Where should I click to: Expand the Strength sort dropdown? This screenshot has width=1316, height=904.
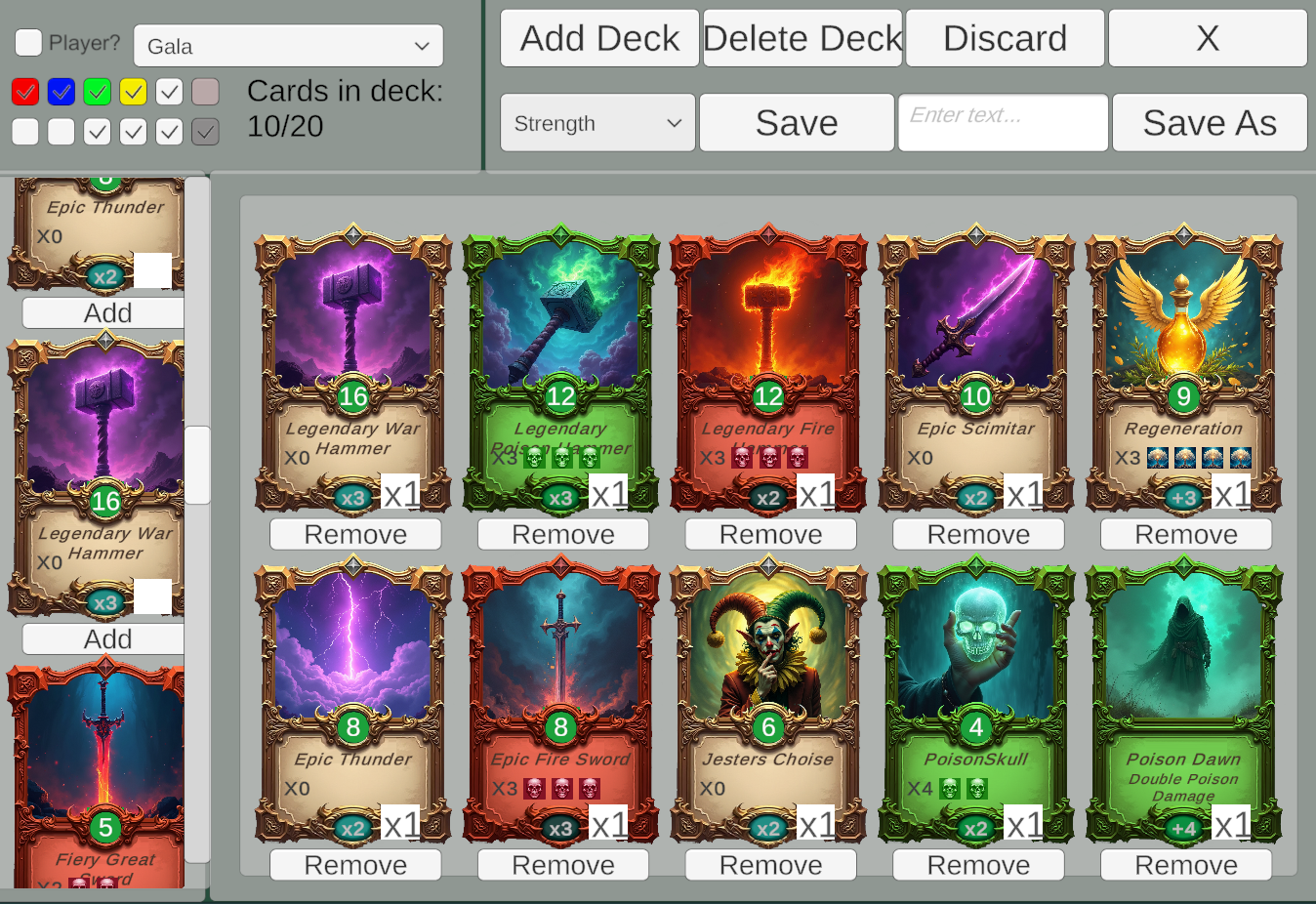click(x=597, y=123)
